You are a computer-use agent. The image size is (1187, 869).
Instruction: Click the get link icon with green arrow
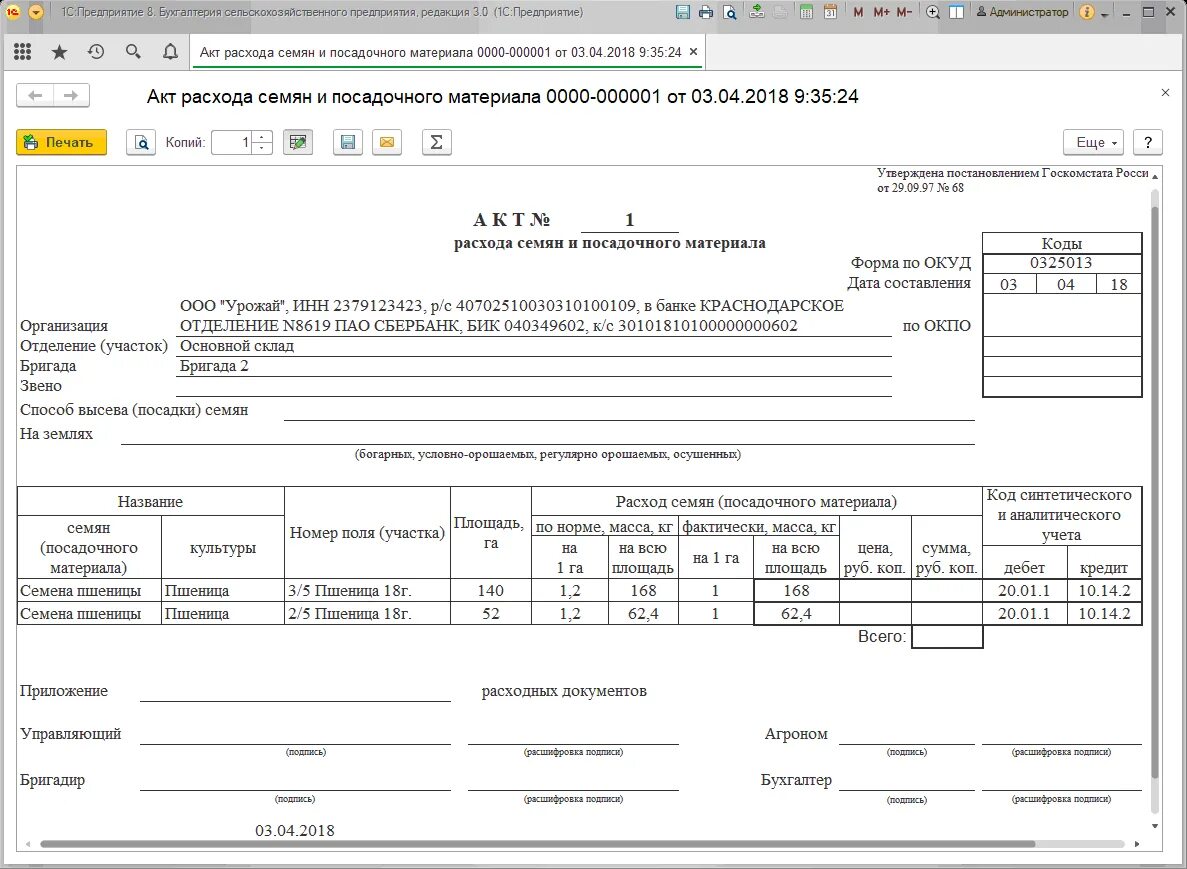pos(757,12)
